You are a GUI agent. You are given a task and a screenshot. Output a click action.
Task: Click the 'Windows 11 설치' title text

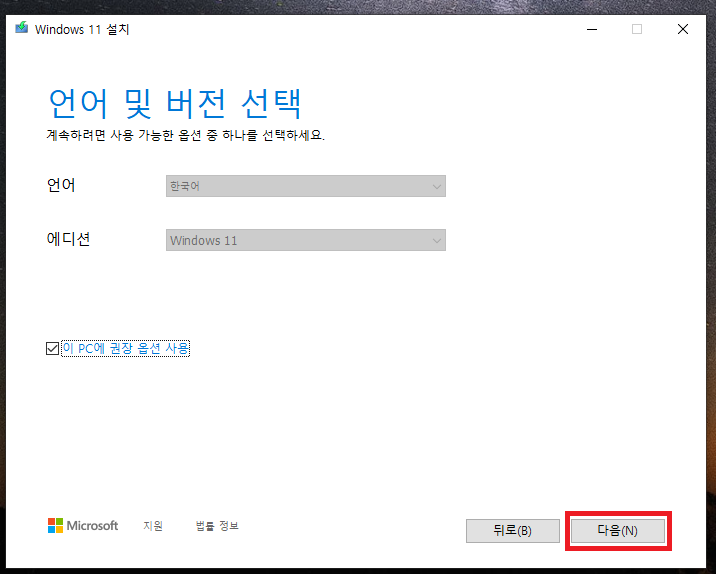(82, 29)
